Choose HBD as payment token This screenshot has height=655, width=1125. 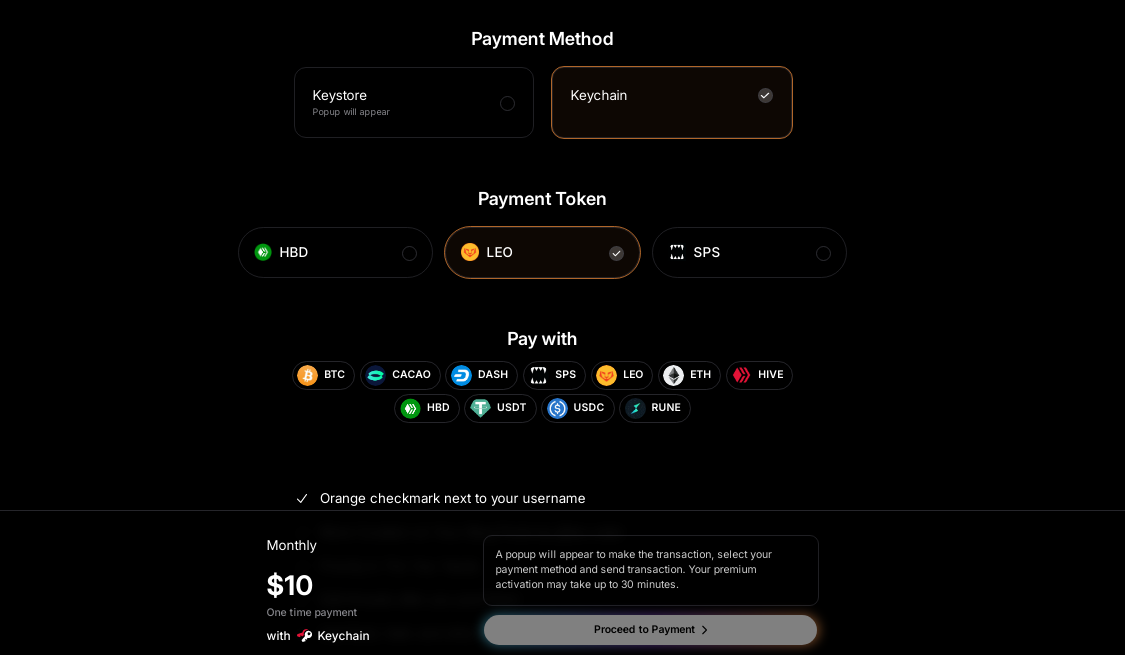pos(409,253)
